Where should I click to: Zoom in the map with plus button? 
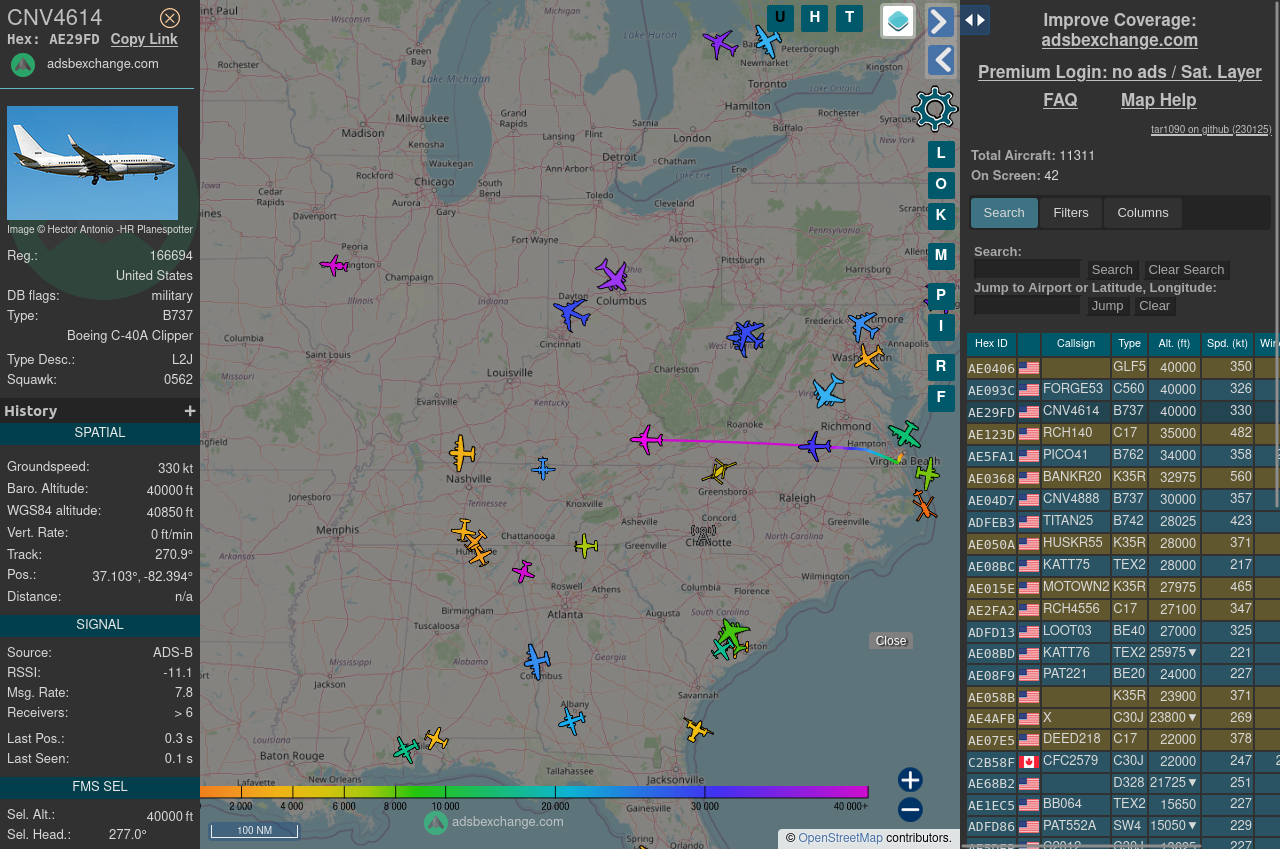click(910, 780)
